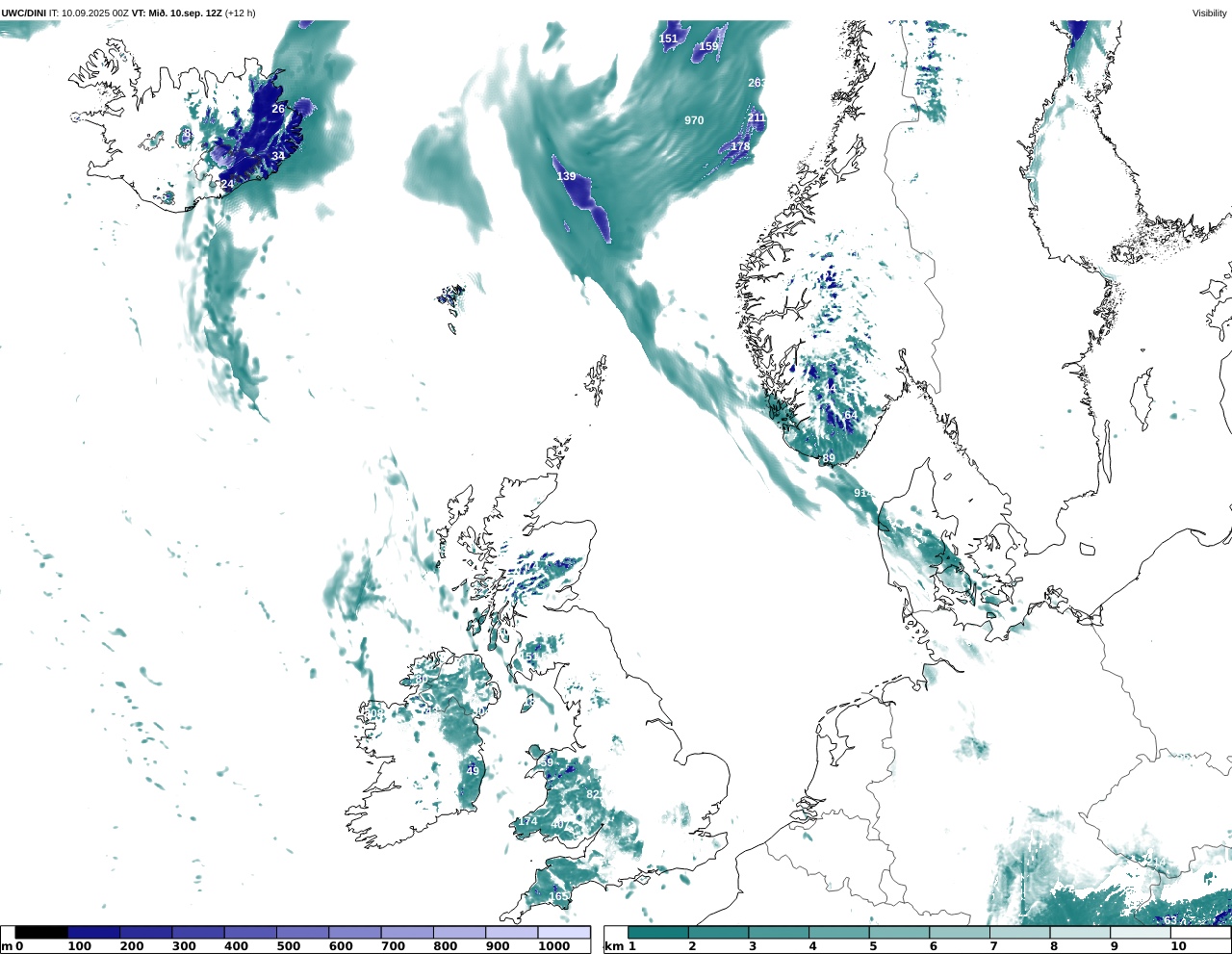The image size is (1232, 954).
Task: Click the '34' value over Iceland
Action: [x=278, y=156]
